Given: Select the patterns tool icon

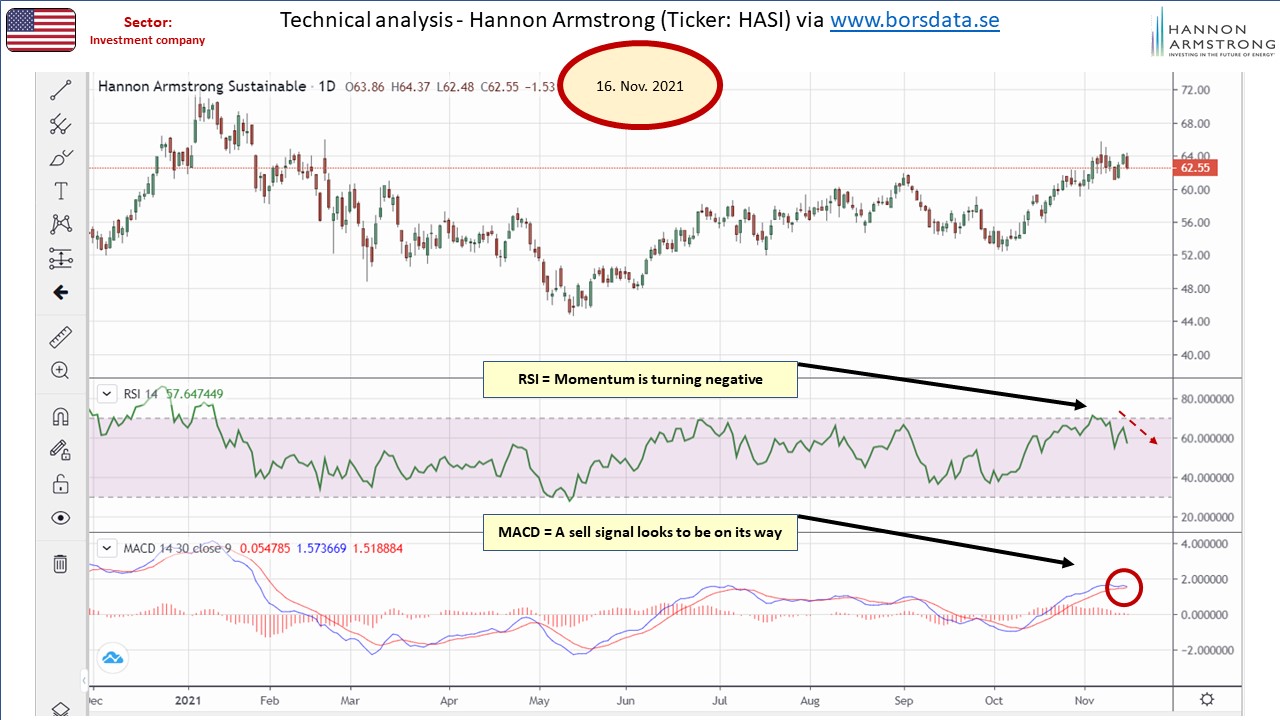Looking at the screenshot, I should click(60, 225).
